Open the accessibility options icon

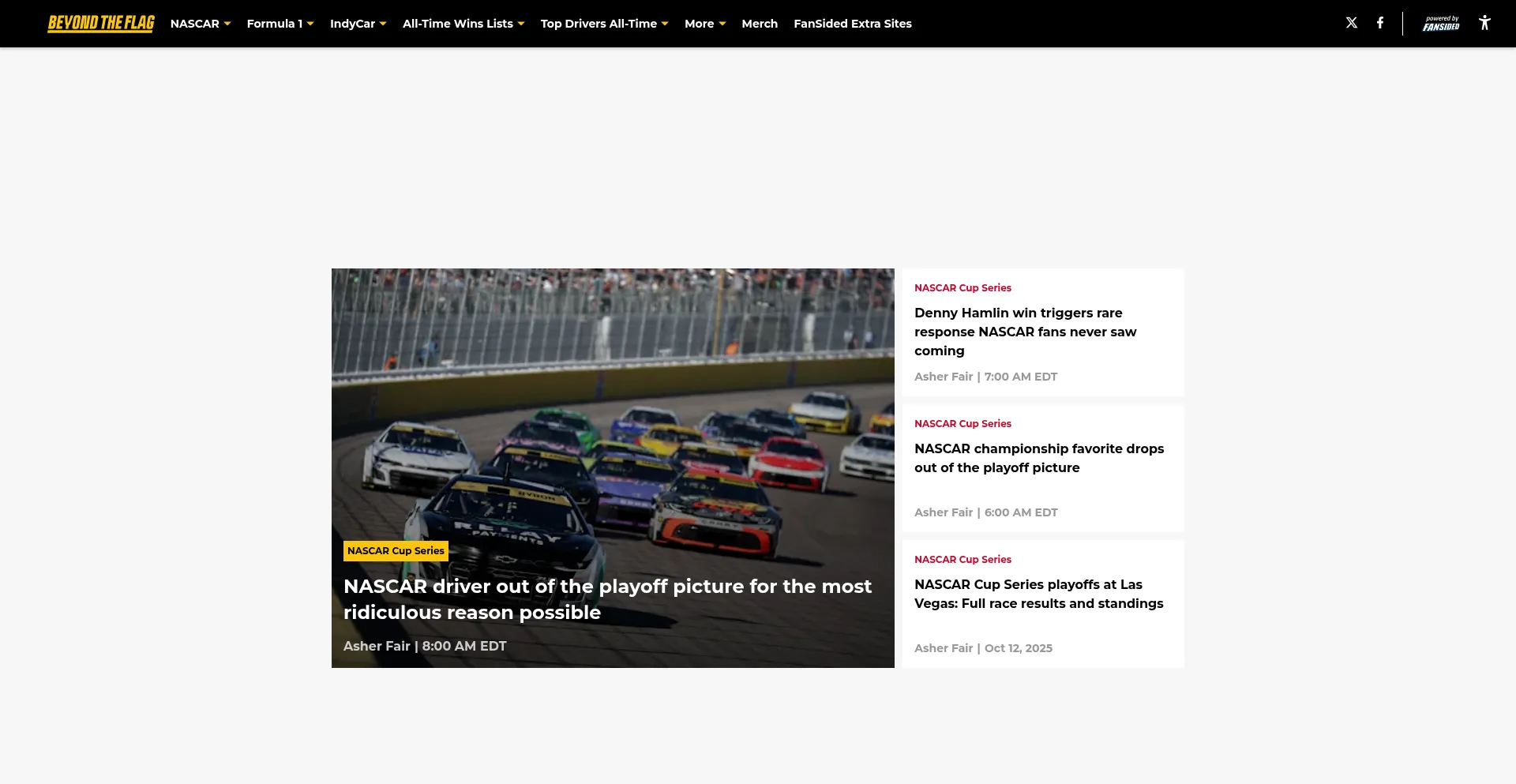click(x=1484, y=23)
